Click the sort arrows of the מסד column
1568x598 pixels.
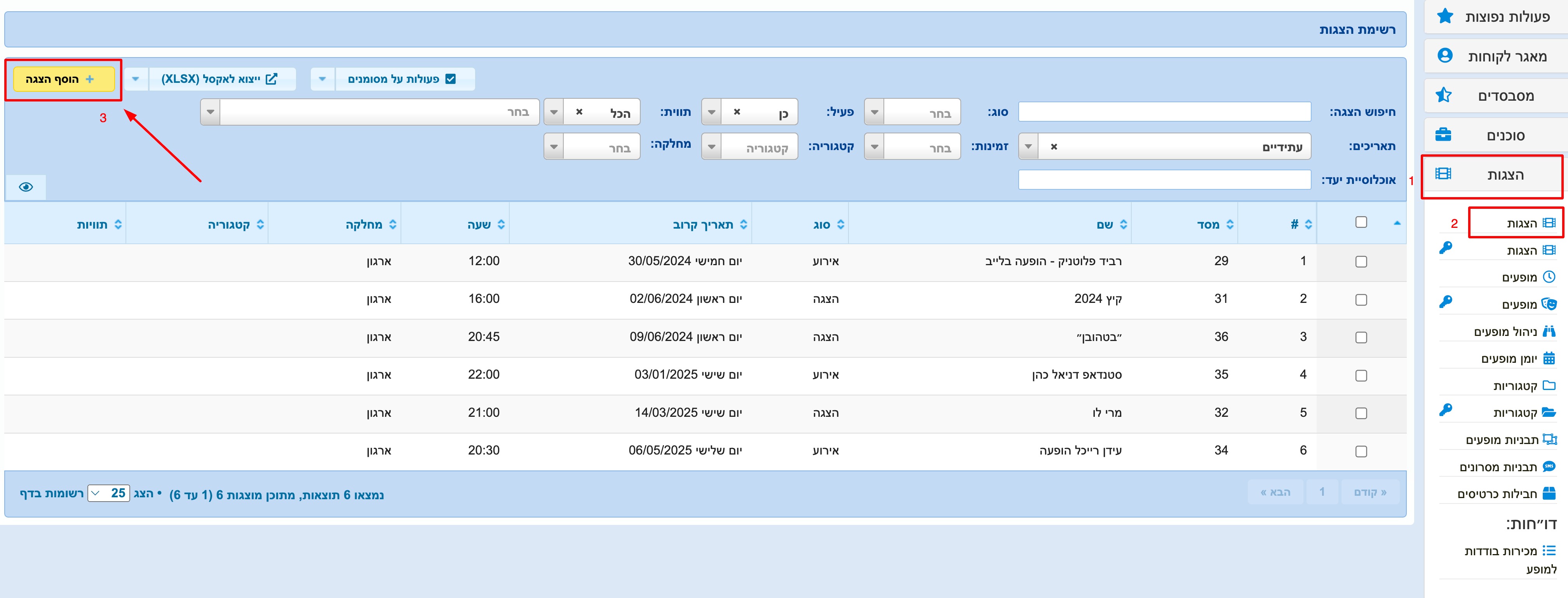[1230, 225]
